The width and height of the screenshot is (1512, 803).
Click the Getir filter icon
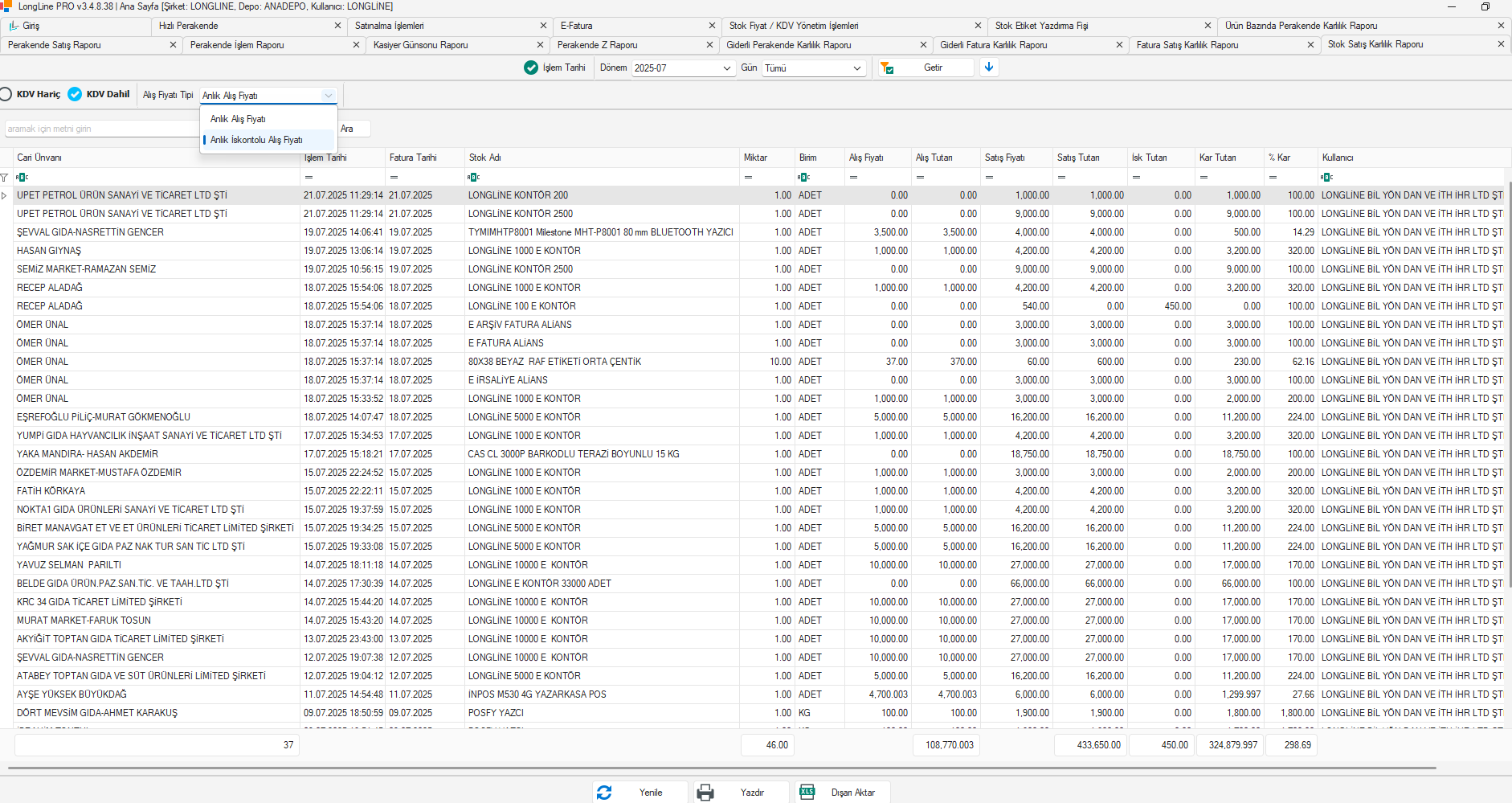point(887,68)
